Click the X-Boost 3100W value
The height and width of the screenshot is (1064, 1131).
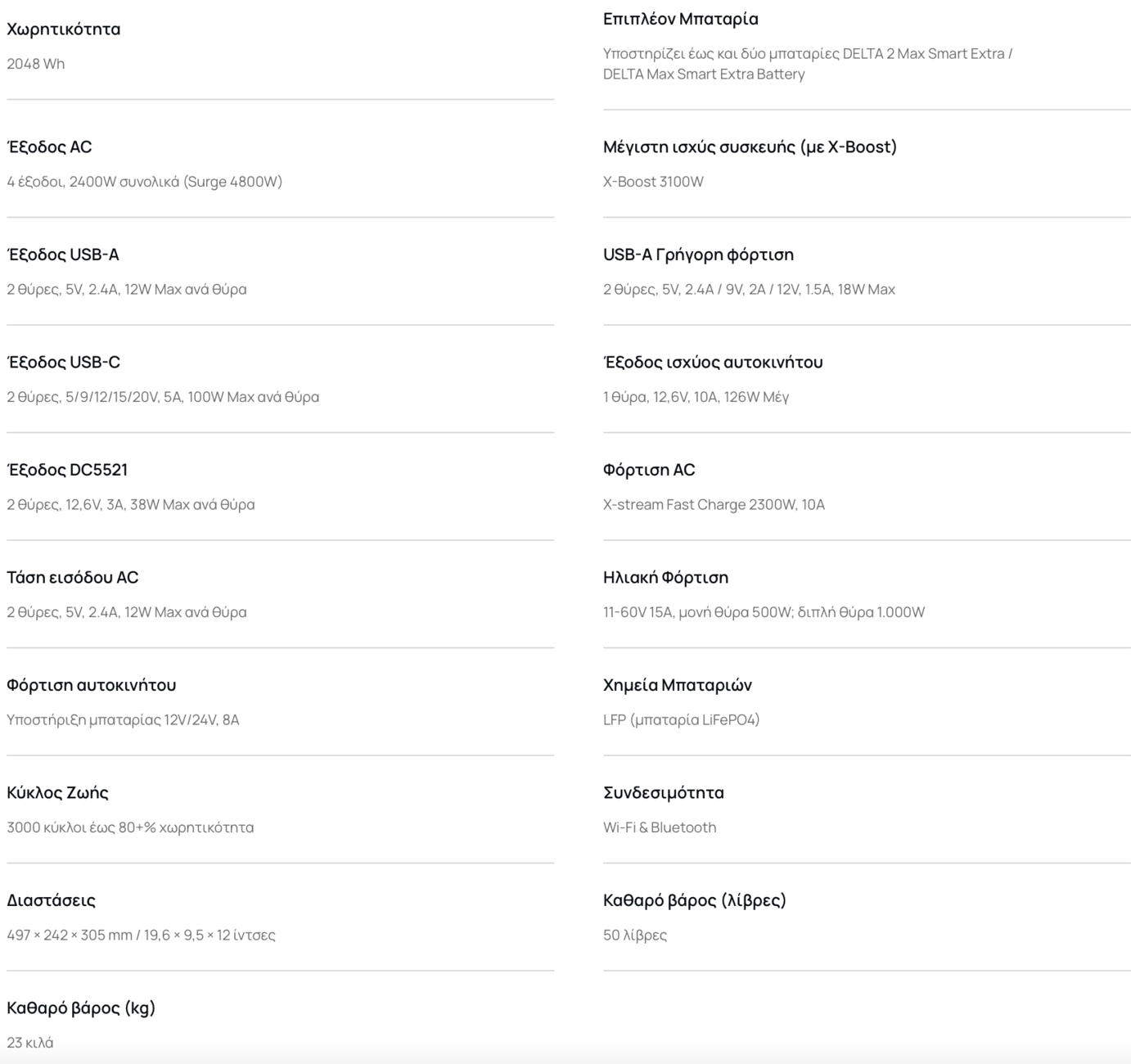tap(653, 182)
